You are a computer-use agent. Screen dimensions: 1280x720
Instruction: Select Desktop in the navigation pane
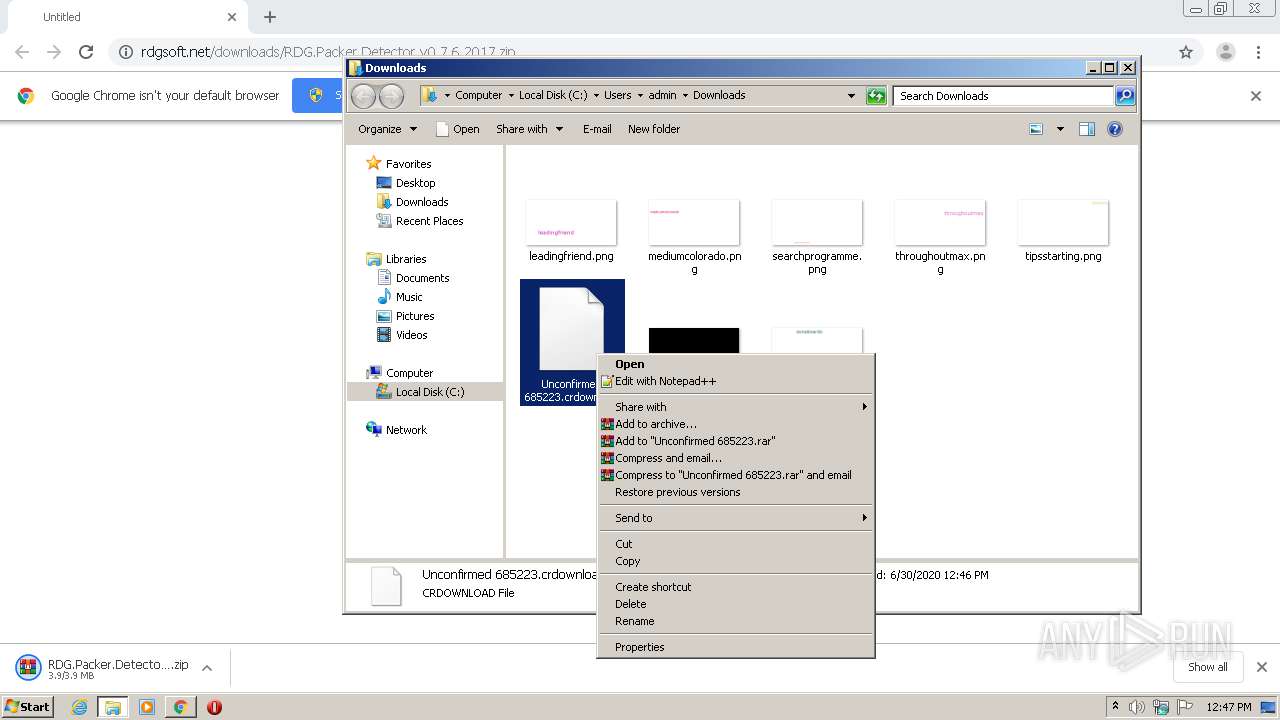pyautogui.click(x=406, y=183)
